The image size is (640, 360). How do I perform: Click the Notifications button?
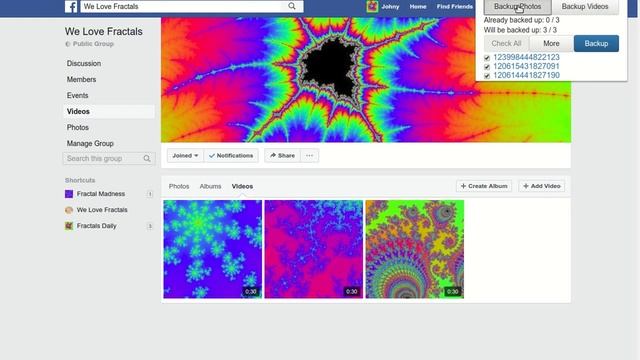(x=231, y=156)
